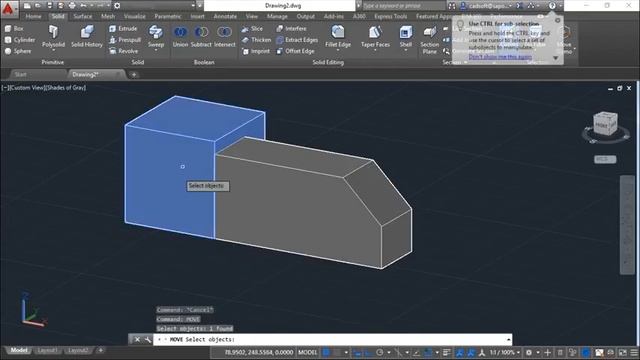
Task: Expand the Fillet Edge dropdown arrow
Action: point(338,50)
